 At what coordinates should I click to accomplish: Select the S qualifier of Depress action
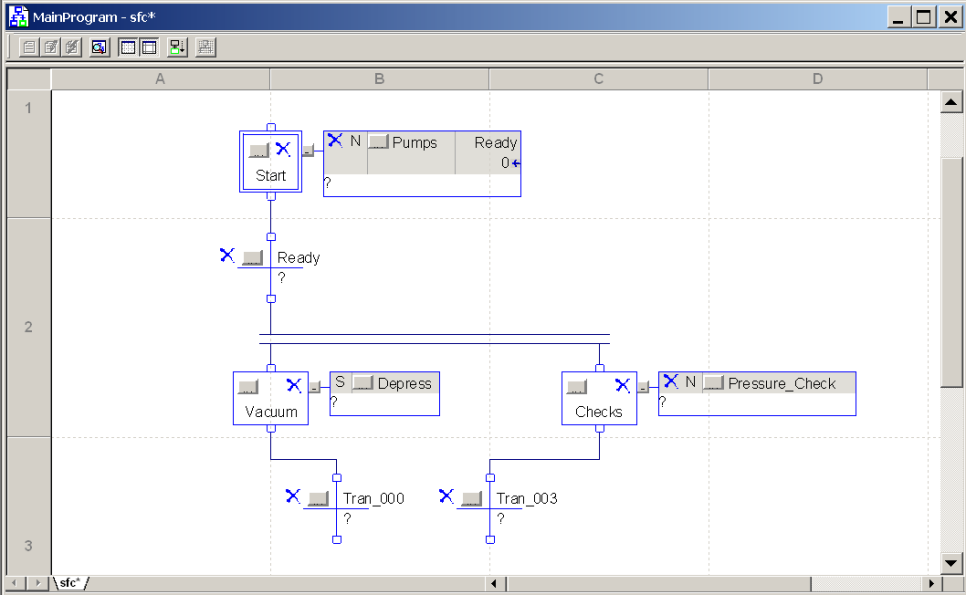340,382
